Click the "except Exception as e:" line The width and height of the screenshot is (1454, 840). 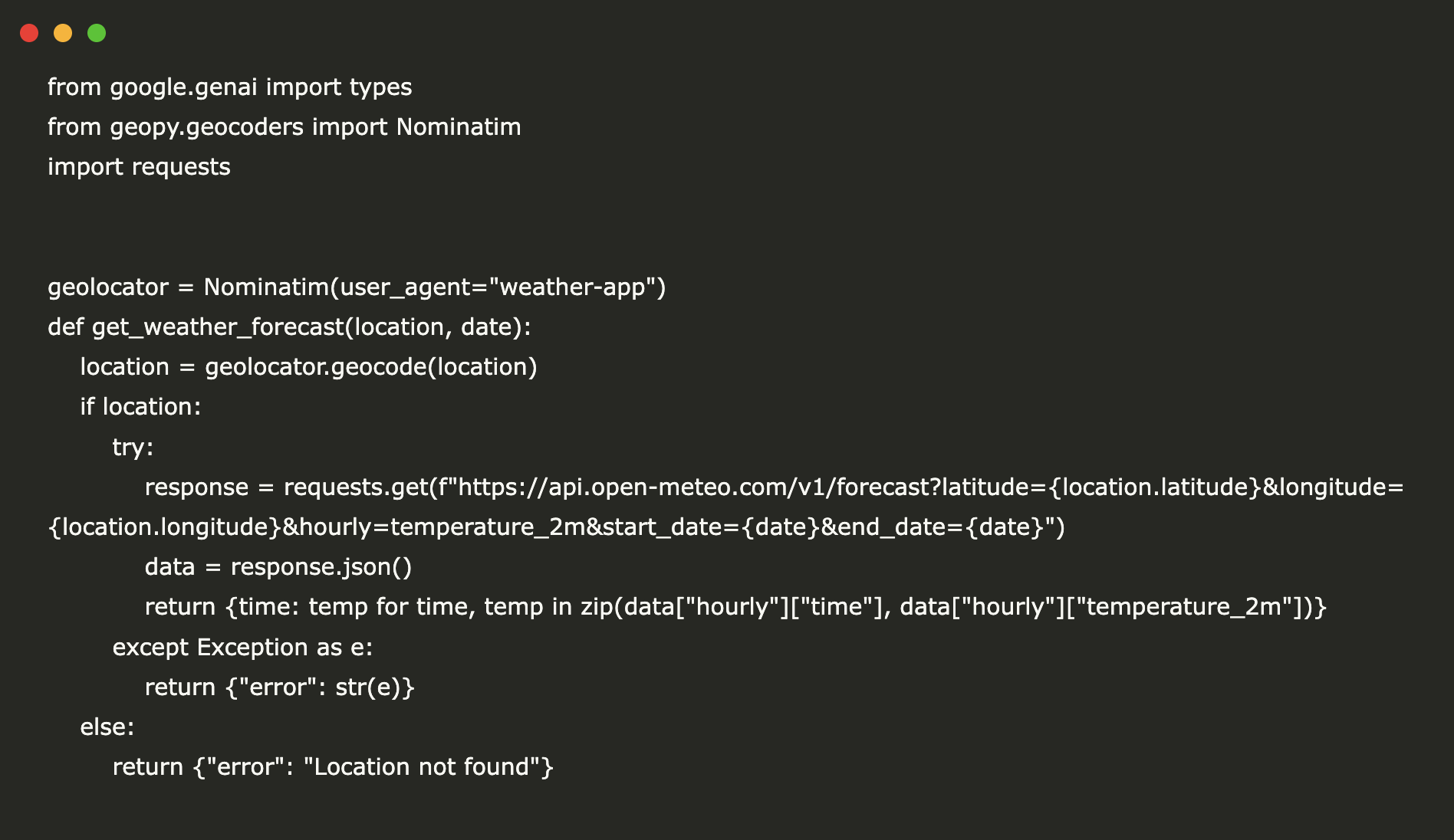[x=242, y=648]
